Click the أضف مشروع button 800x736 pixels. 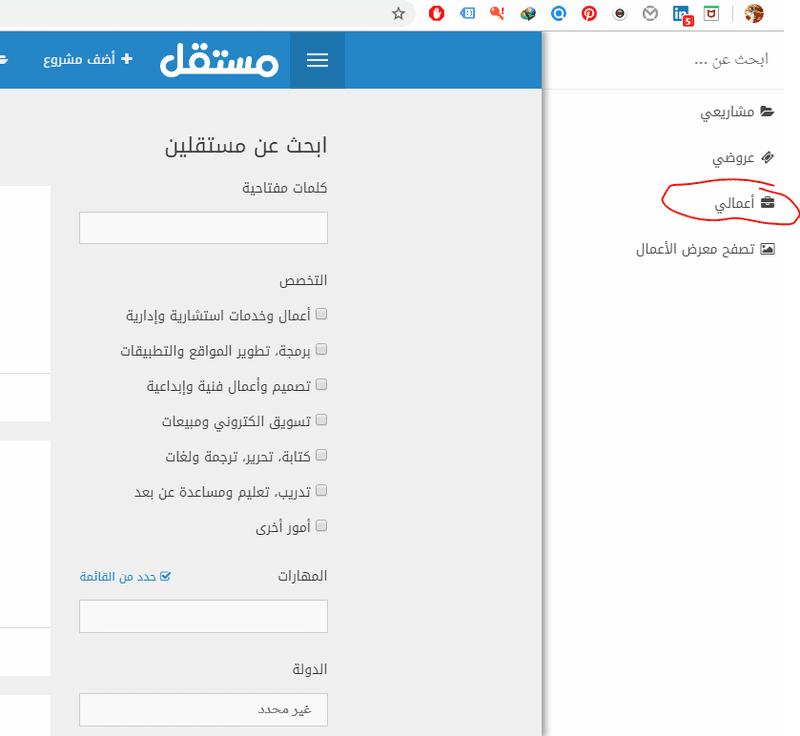click(x=86, y=59)
